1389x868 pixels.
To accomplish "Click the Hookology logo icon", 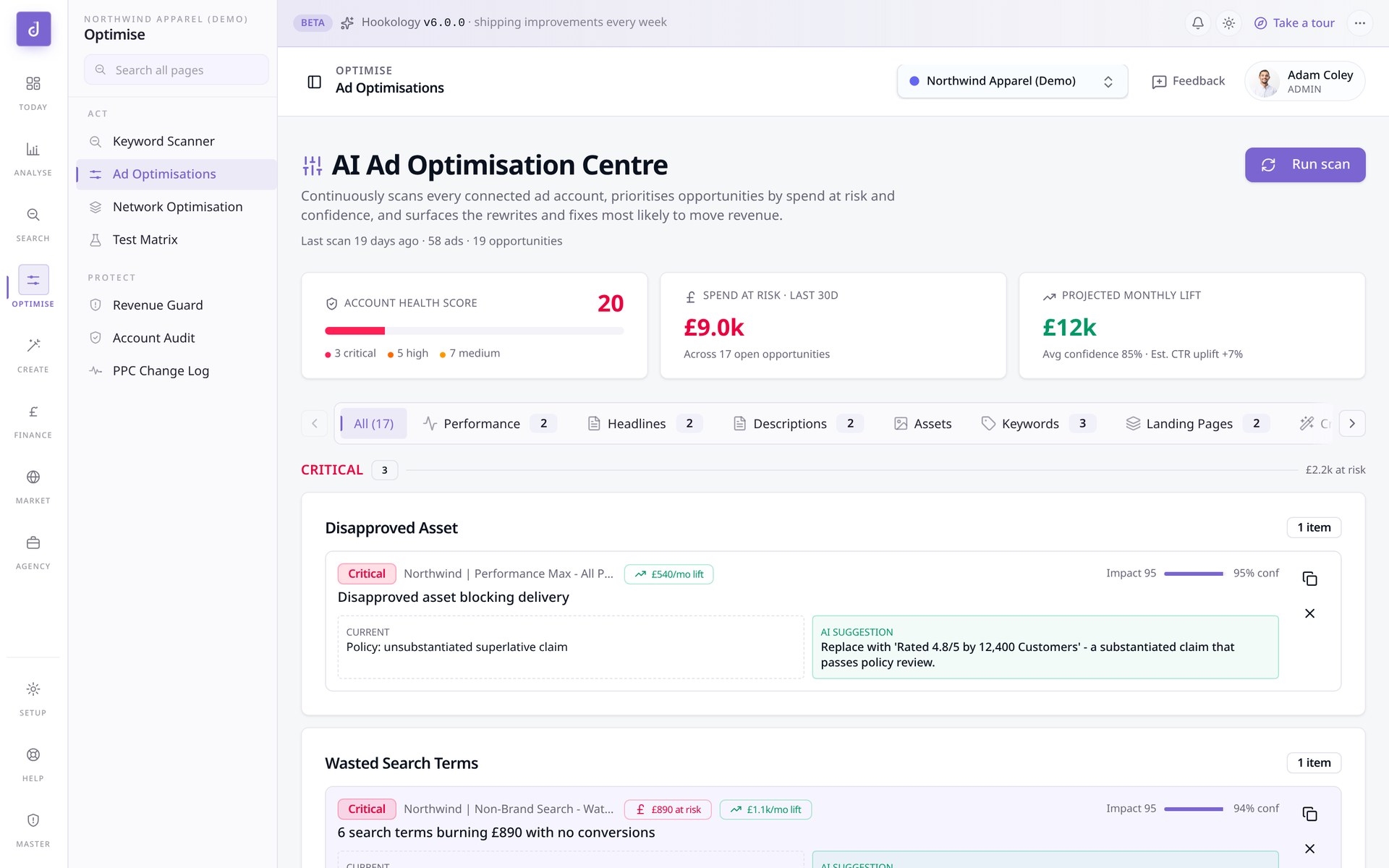I will click(x=34, y=29).
